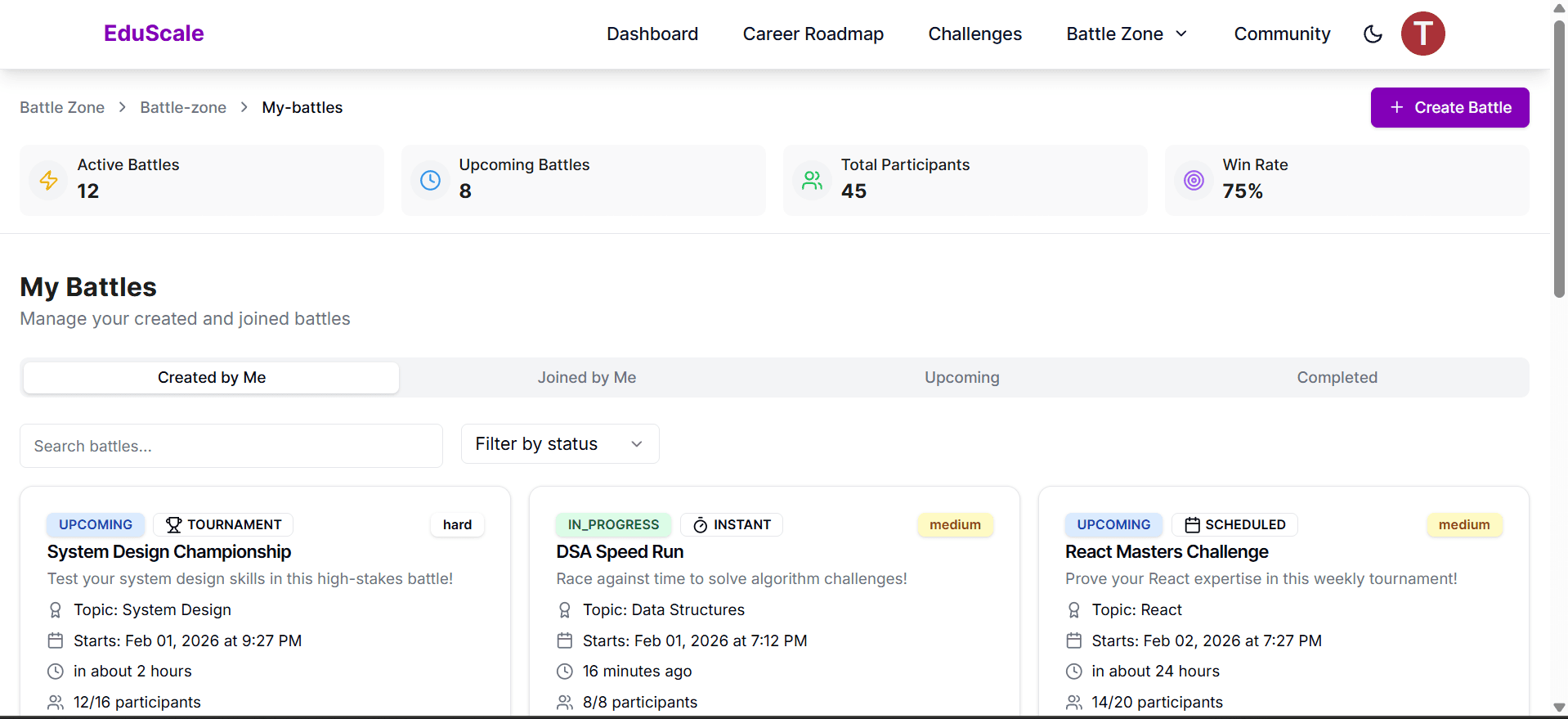Screen dimensions: 1568x719
Task: Go to the Career Roadmap page
Action: (x=813, y=34)
